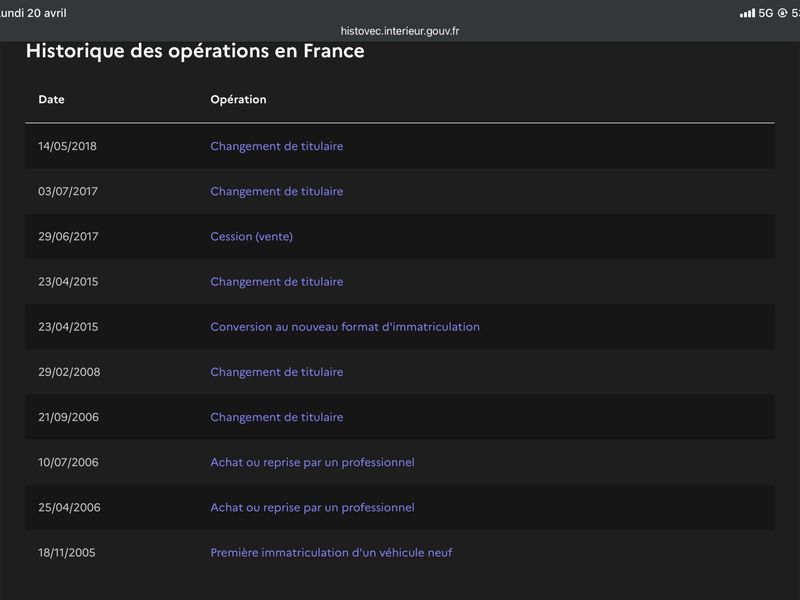
Task: Open the 23/04/2015 Changement de titulaire link
Action: 277,282
